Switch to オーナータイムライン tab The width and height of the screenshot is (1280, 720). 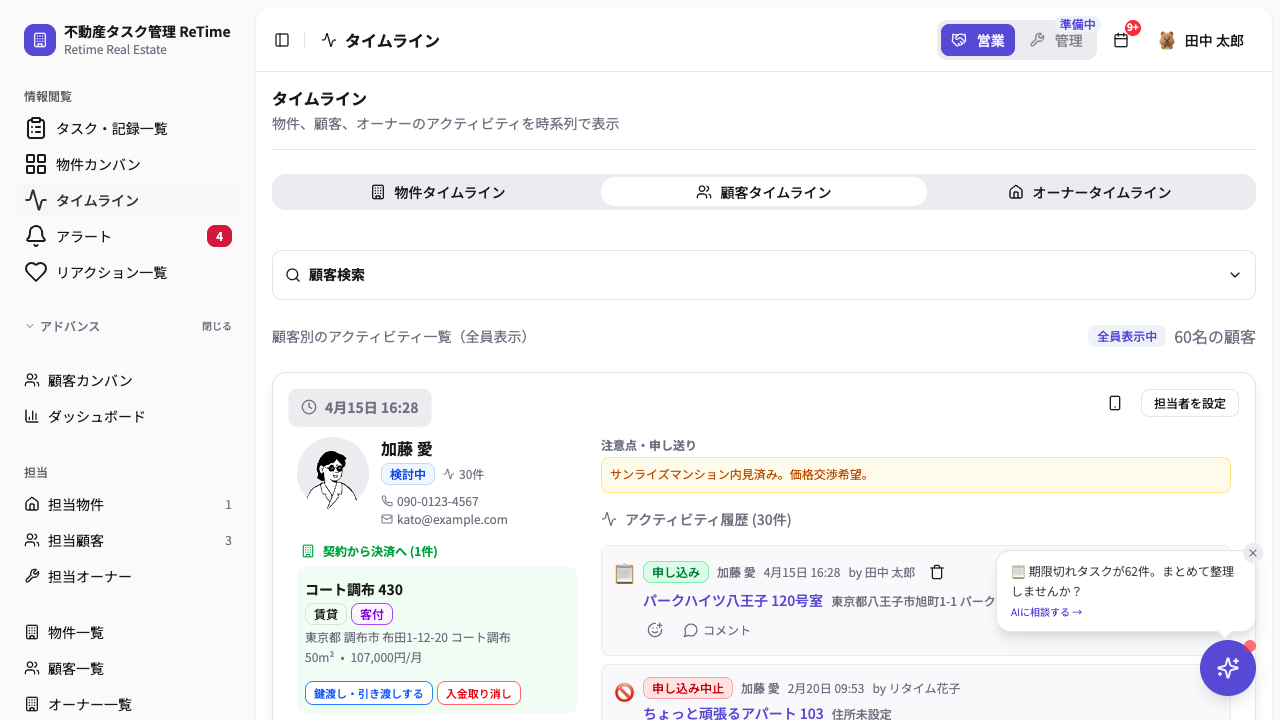tap(1090, 192)
